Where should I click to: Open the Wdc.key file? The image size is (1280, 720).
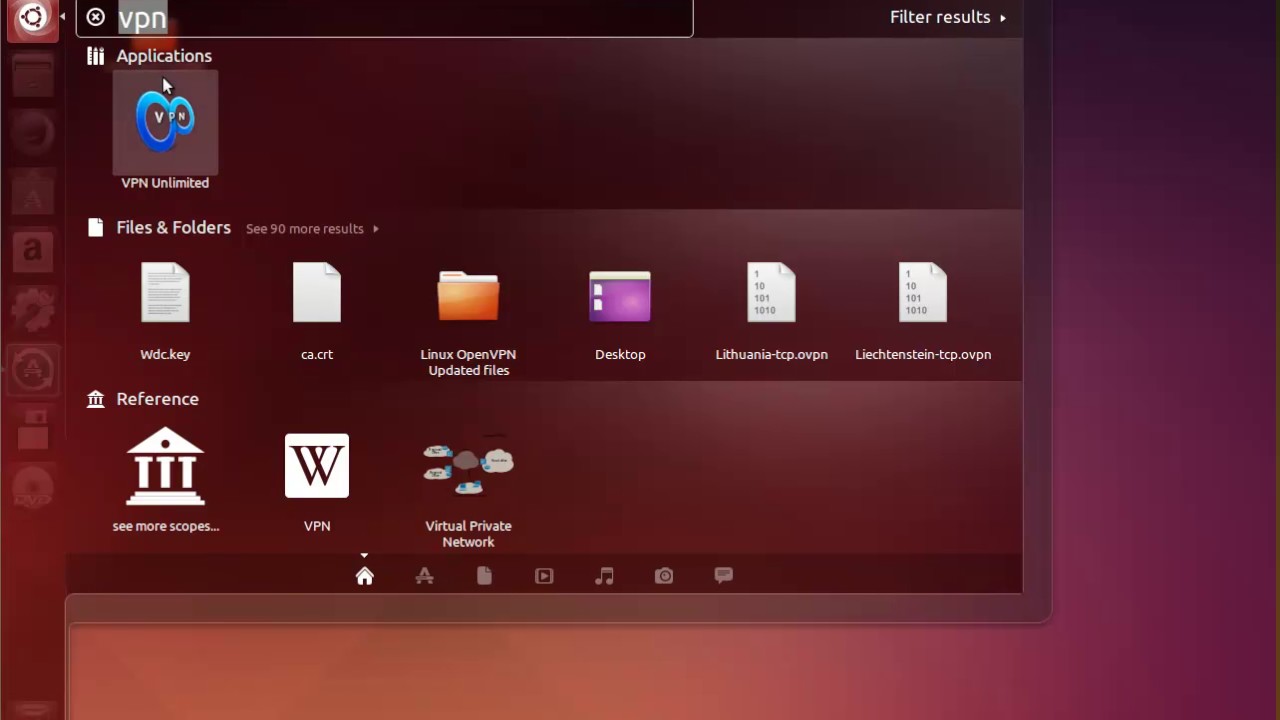point(165,311)
